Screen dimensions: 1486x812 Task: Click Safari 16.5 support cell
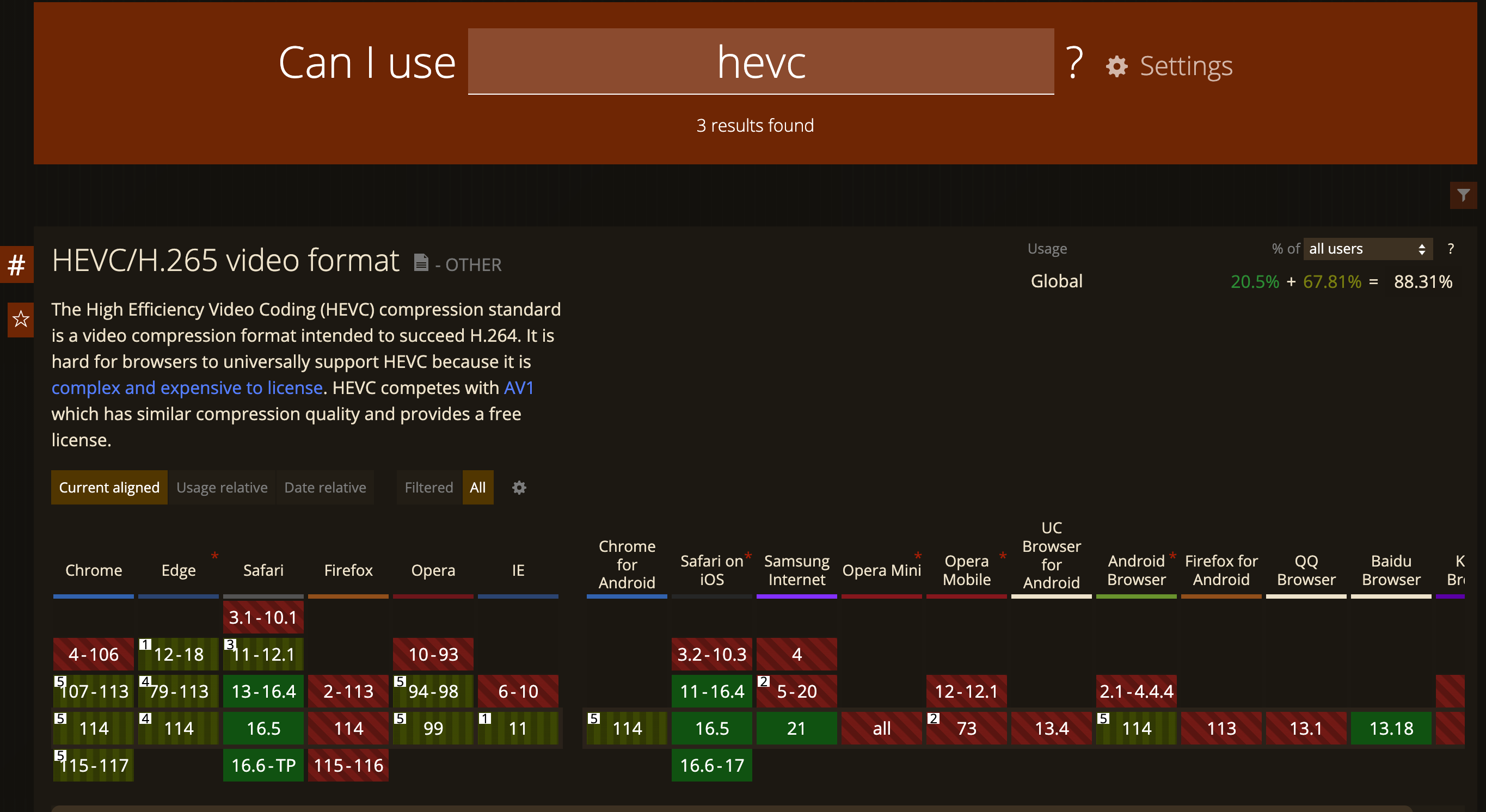point(263,728)
